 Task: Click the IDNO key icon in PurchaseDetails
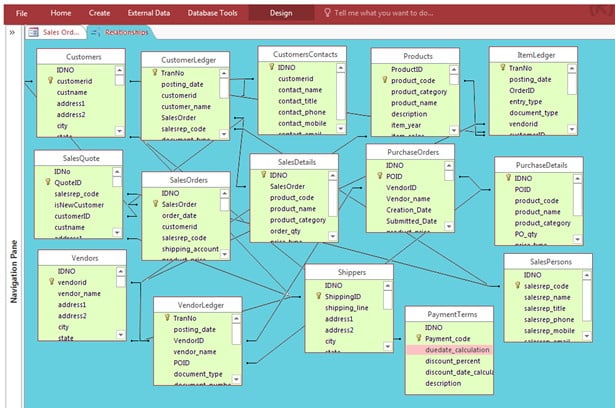pyautogui.click(x=508, y=177)
